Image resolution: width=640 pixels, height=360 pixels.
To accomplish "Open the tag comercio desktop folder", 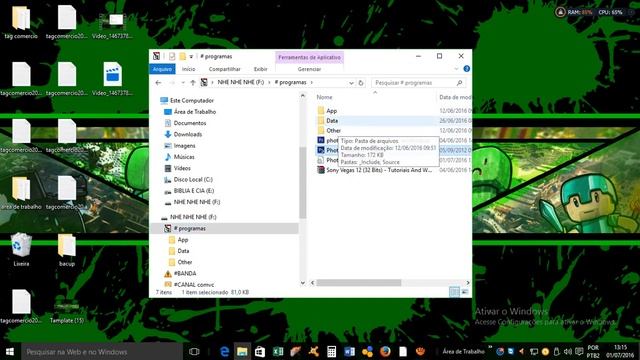I will 21,22.
